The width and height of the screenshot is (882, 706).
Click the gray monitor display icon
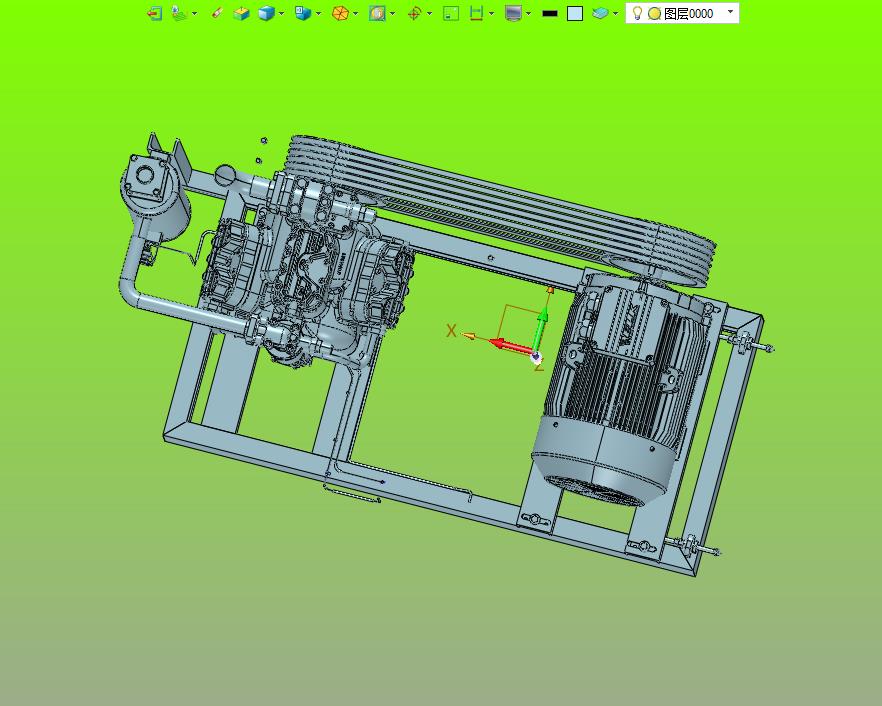(x=513, y=13)
